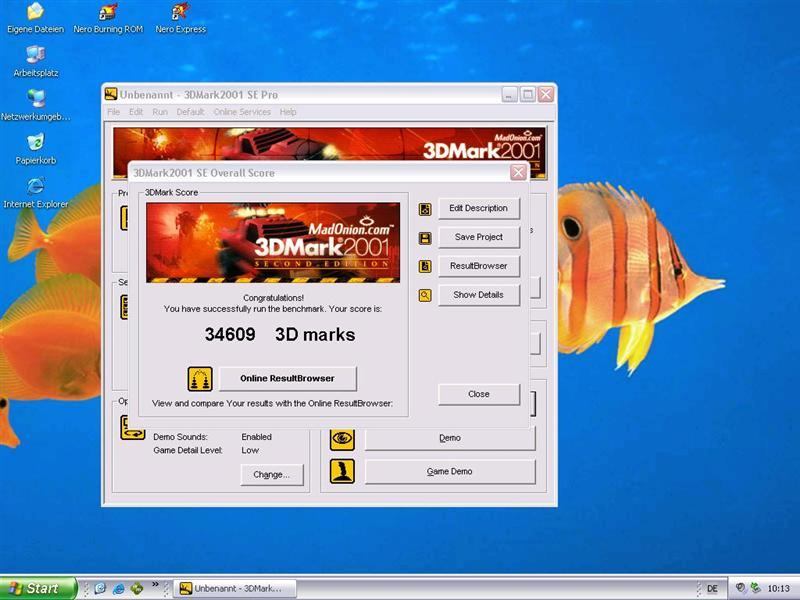800x600 pixels.
Task: Click the green network icon in system tray
Action: pyautogui.click(x=755, y=588)
